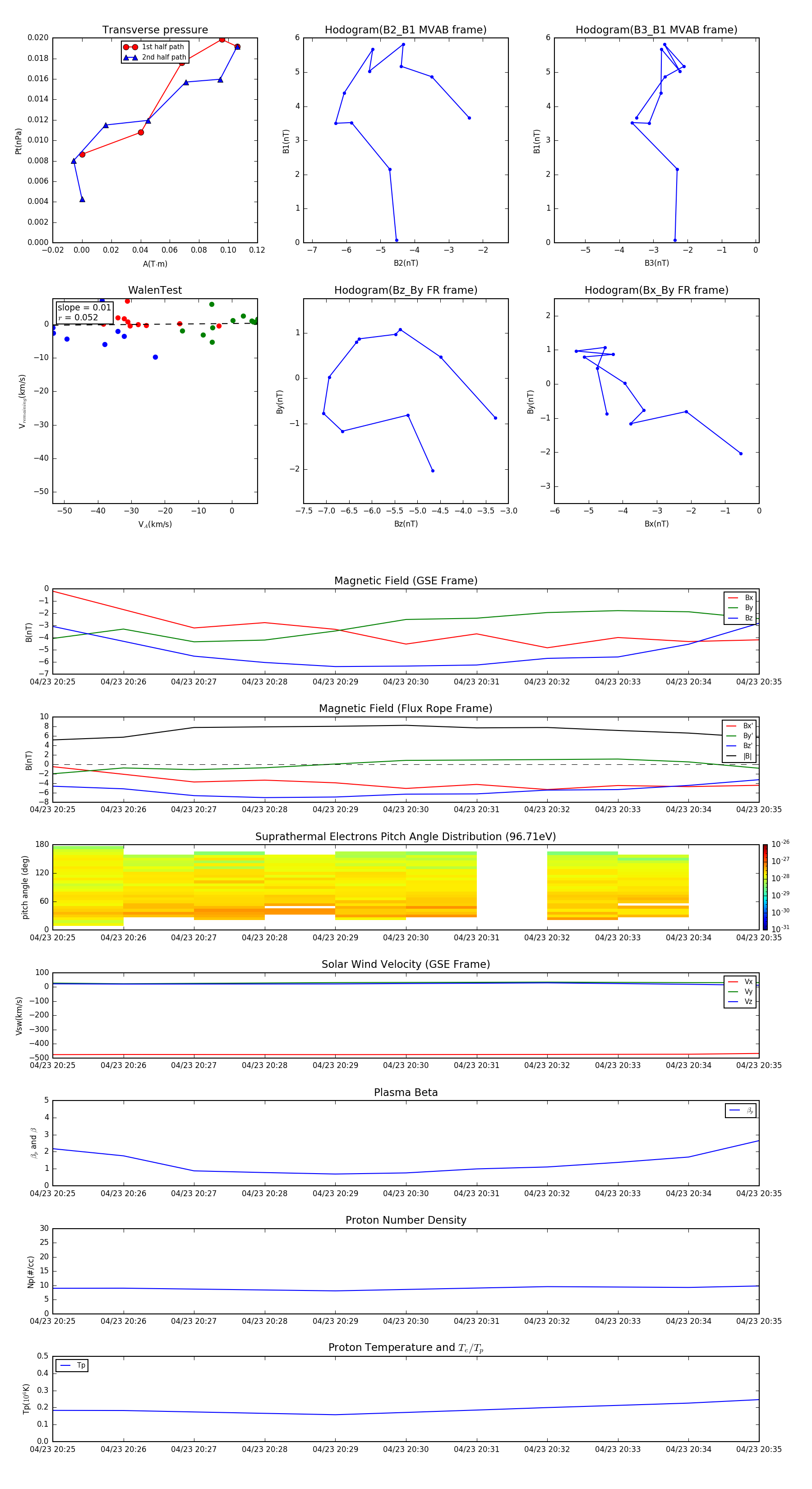Click the "Transverse pressure" plot title
Viewport: 812px width, 1489px height.
click(x=155, y=30)
